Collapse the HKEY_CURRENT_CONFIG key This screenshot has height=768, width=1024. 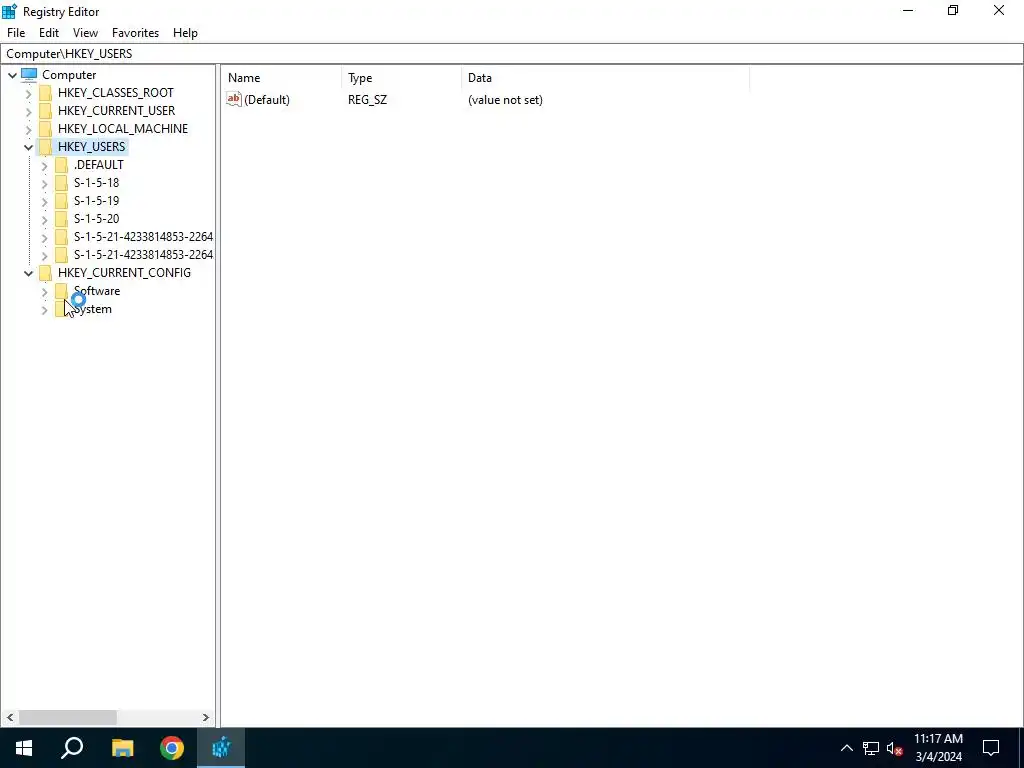click(x=28, y=273)
